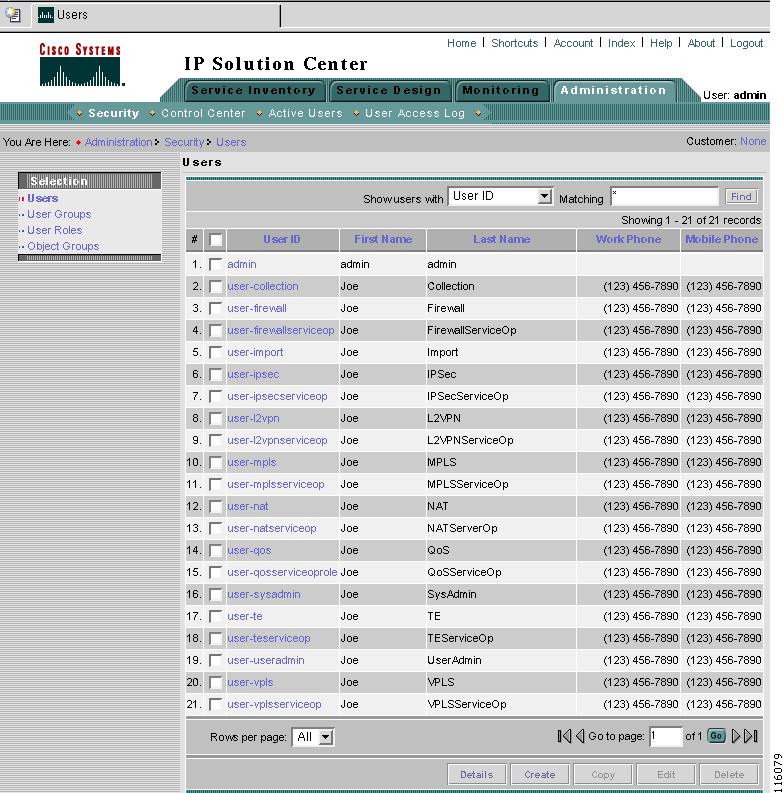Open Security submenu item
Image resolution: width=784 pixels, height=793 pixels.
click(x=113, y=113)
